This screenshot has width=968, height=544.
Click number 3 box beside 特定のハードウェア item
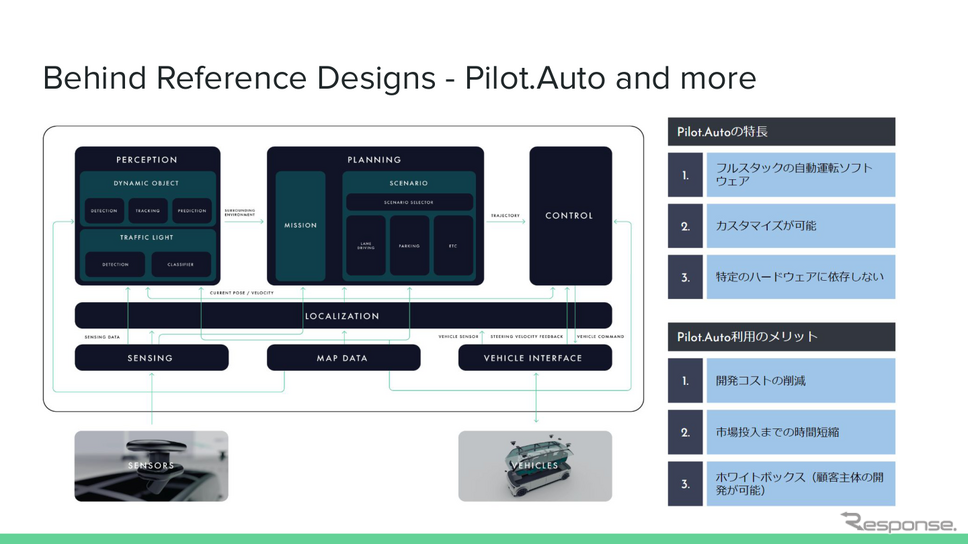click(x=685, y=277)
